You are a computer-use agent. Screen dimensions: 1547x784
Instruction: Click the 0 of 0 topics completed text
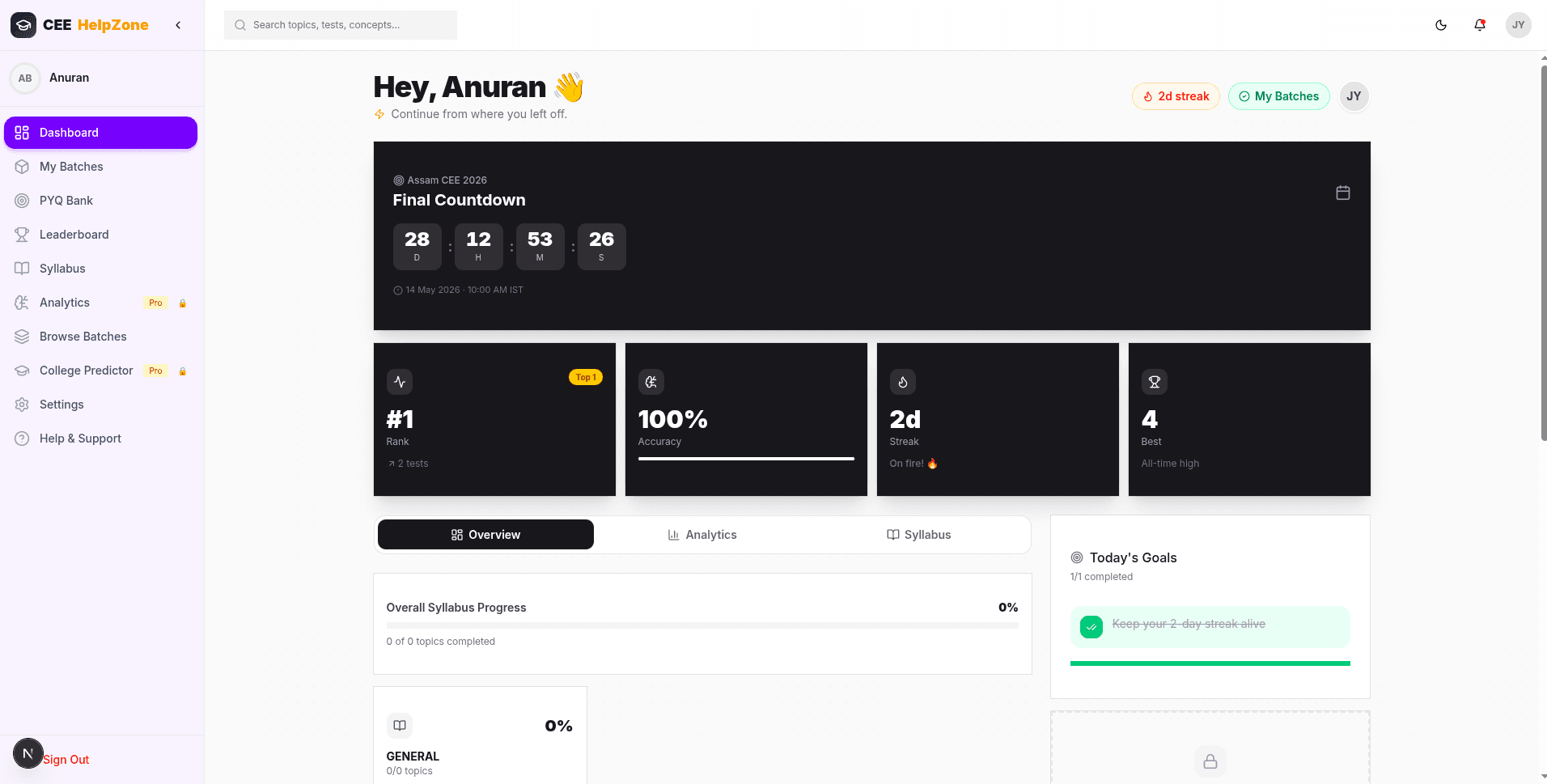pos(441,642)
